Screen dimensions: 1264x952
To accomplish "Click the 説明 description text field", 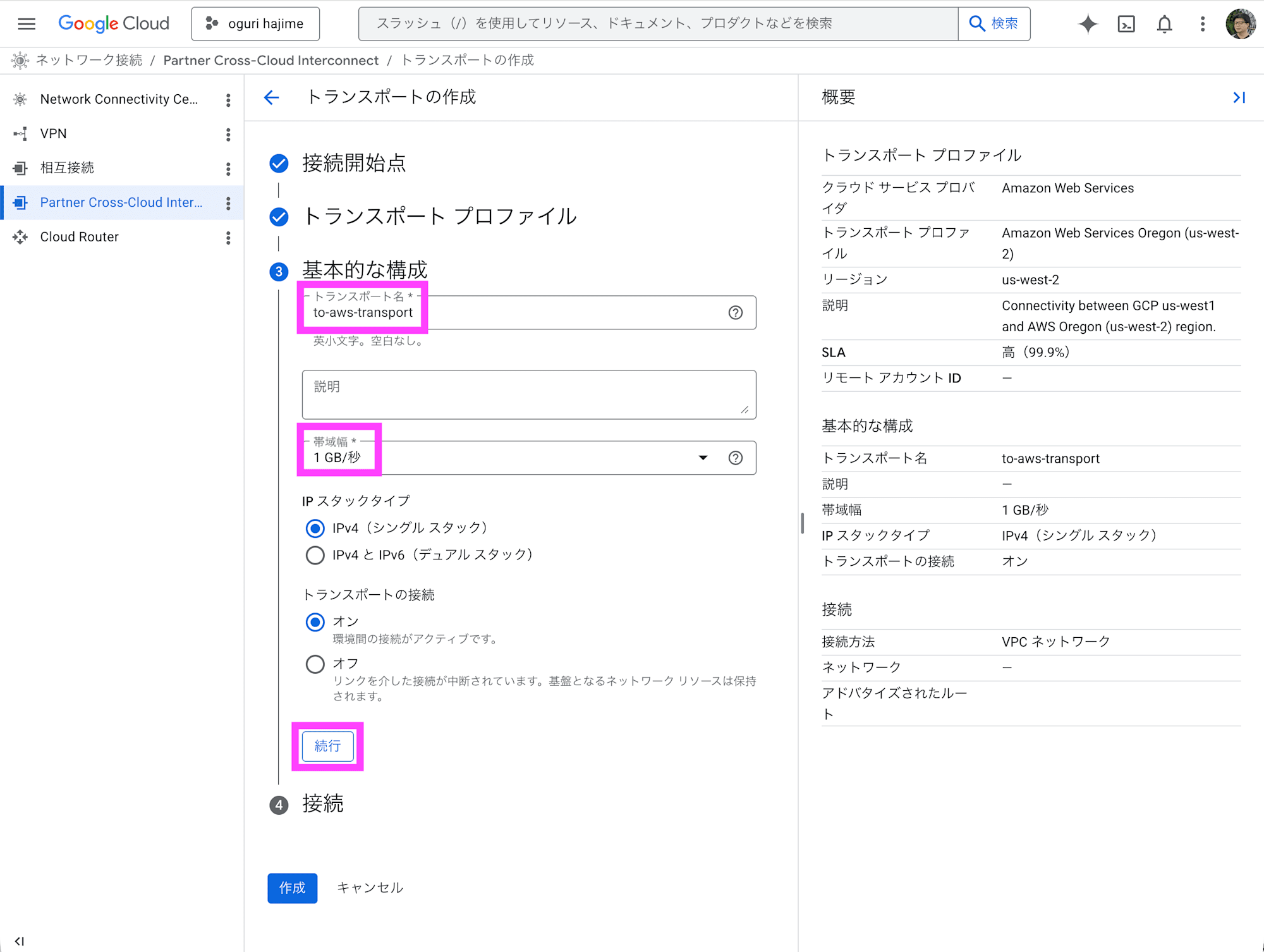I will 529,394.
